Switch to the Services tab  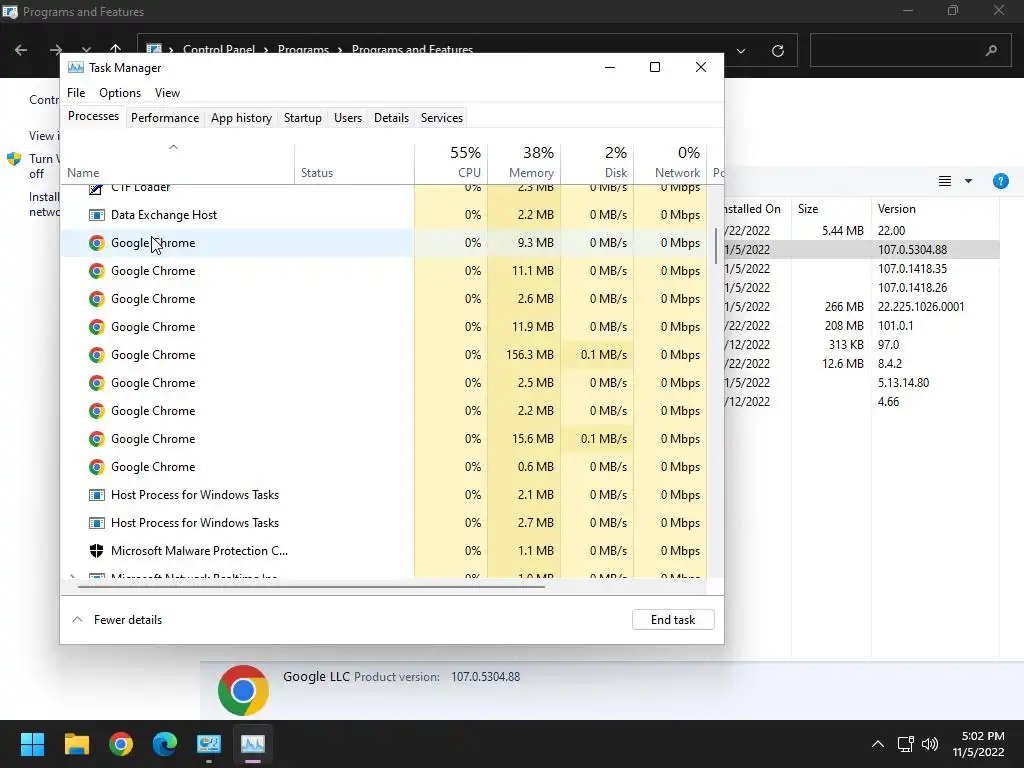pos(441,118)
